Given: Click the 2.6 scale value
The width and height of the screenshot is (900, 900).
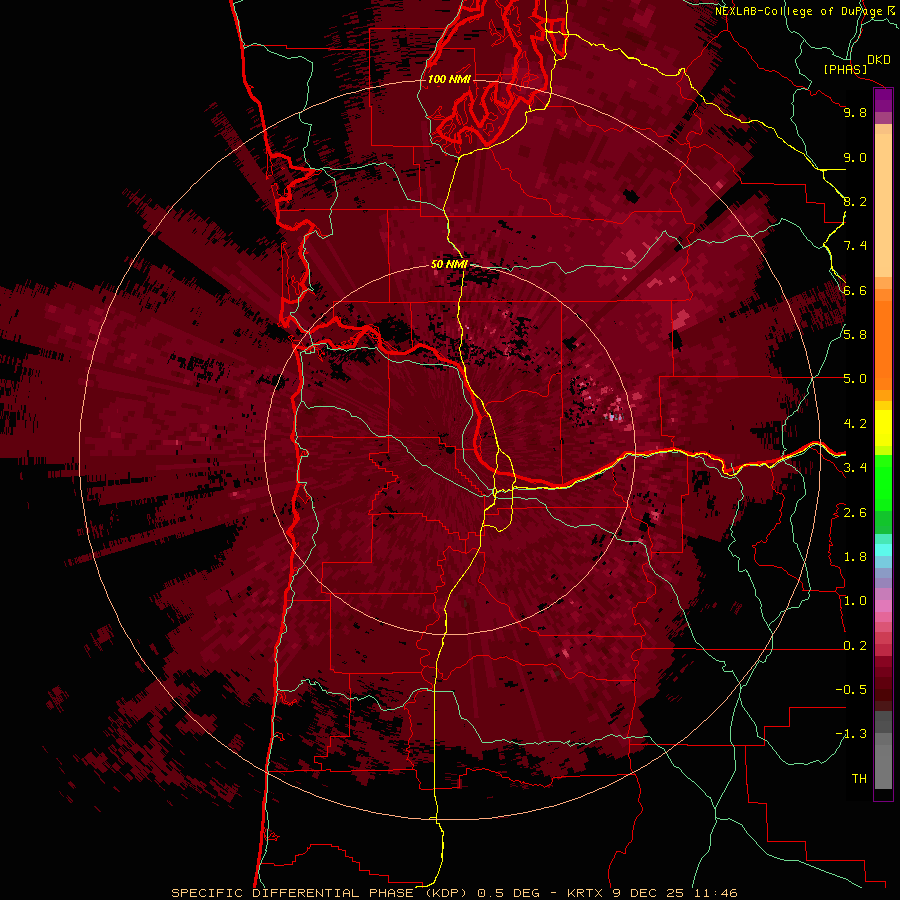Looking at the screenshot, I should click(855, 513).
